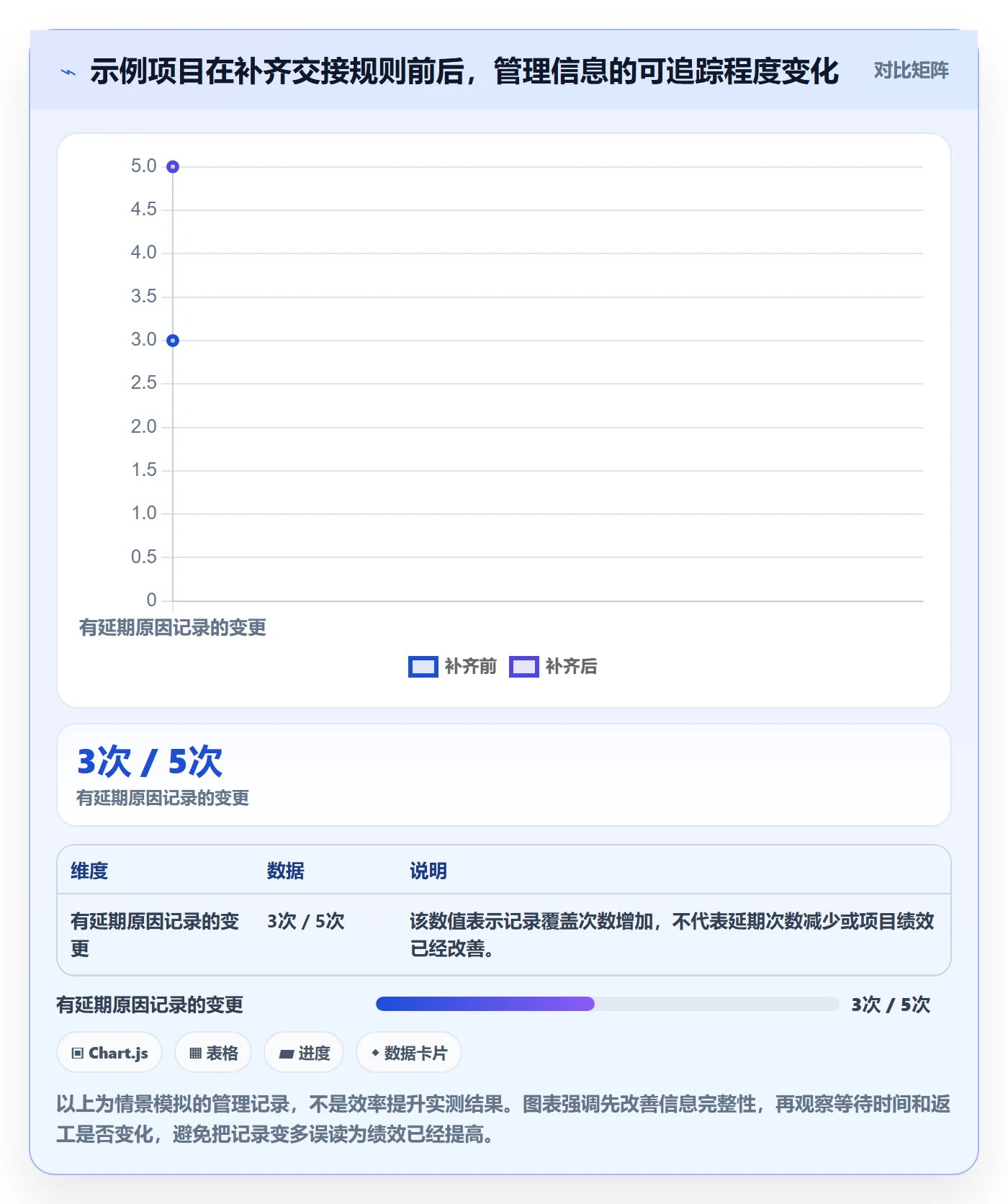Click the 说明 table column header
This screenshot has width=1008, height=1204.
[428, 871]
